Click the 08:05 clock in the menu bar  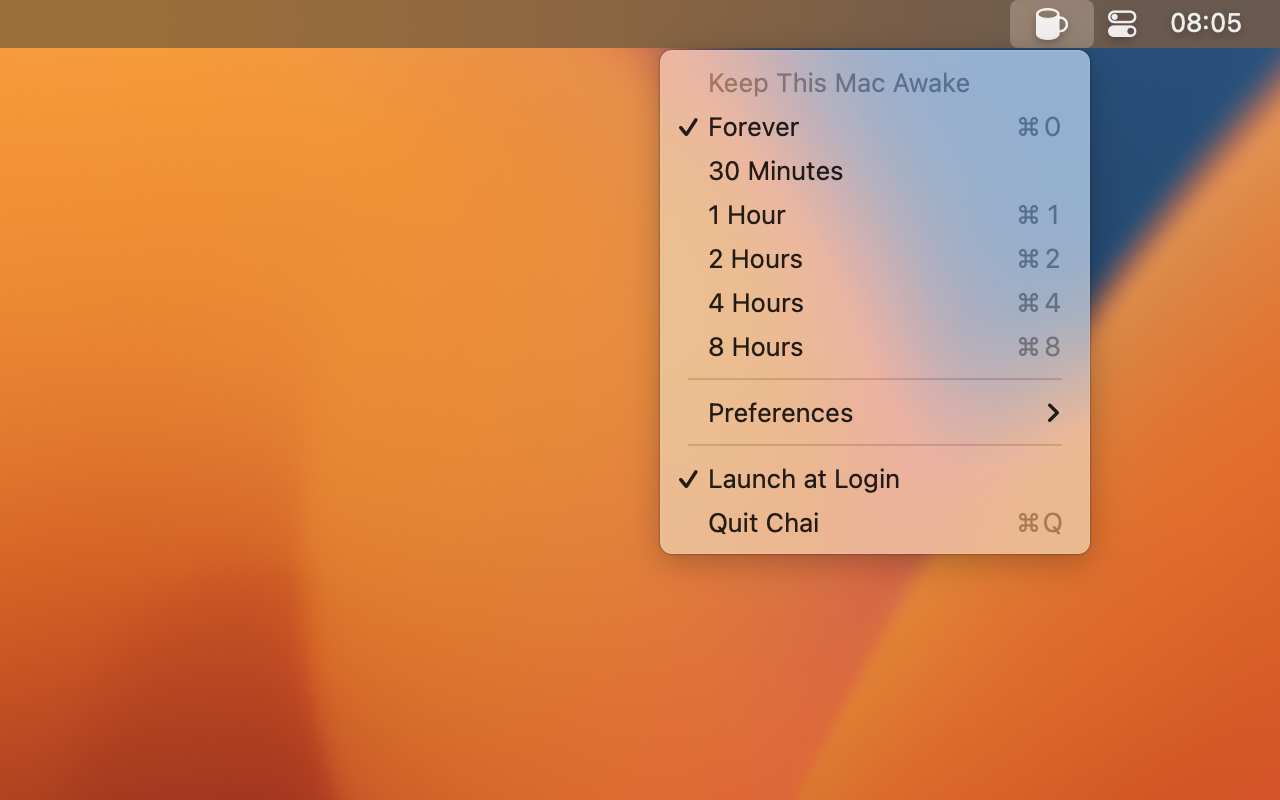pyautogui.click(x=1205, y=23)
